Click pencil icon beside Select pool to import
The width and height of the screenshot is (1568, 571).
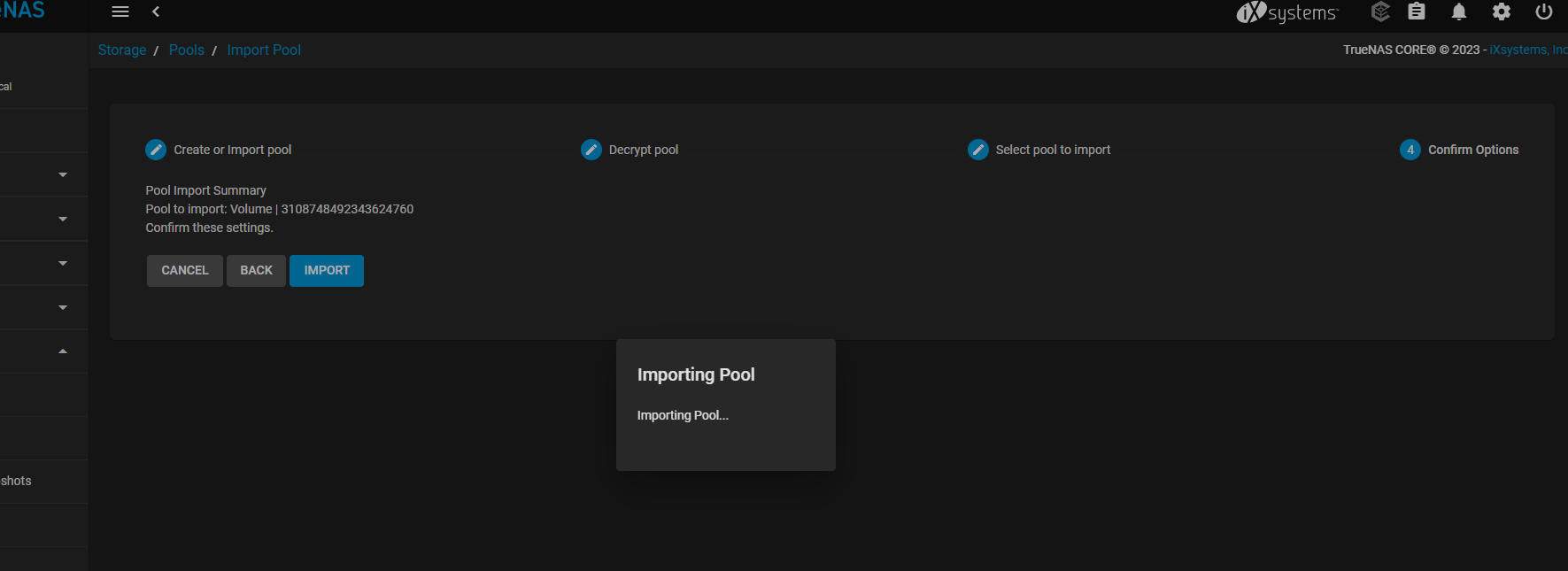click(978, 150)
